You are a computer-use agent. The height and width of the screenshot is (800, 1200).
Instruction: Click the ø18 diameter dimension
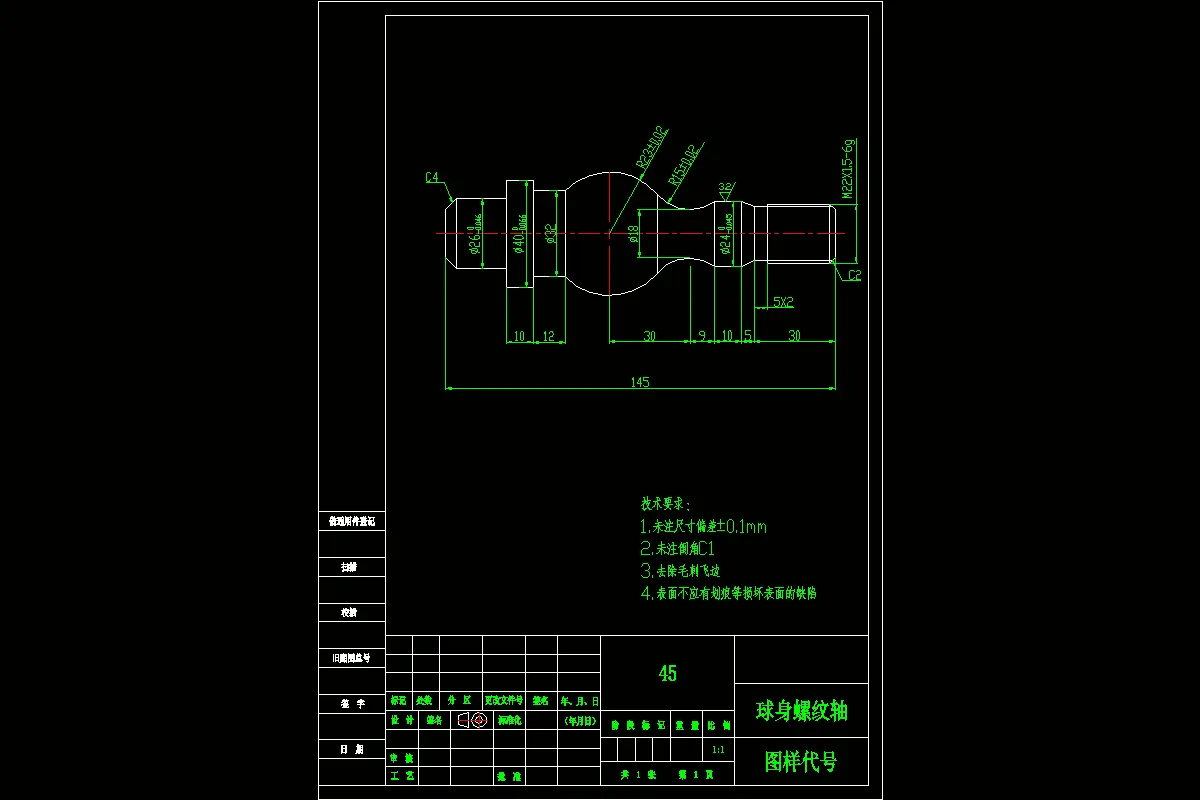pos(634,234)
